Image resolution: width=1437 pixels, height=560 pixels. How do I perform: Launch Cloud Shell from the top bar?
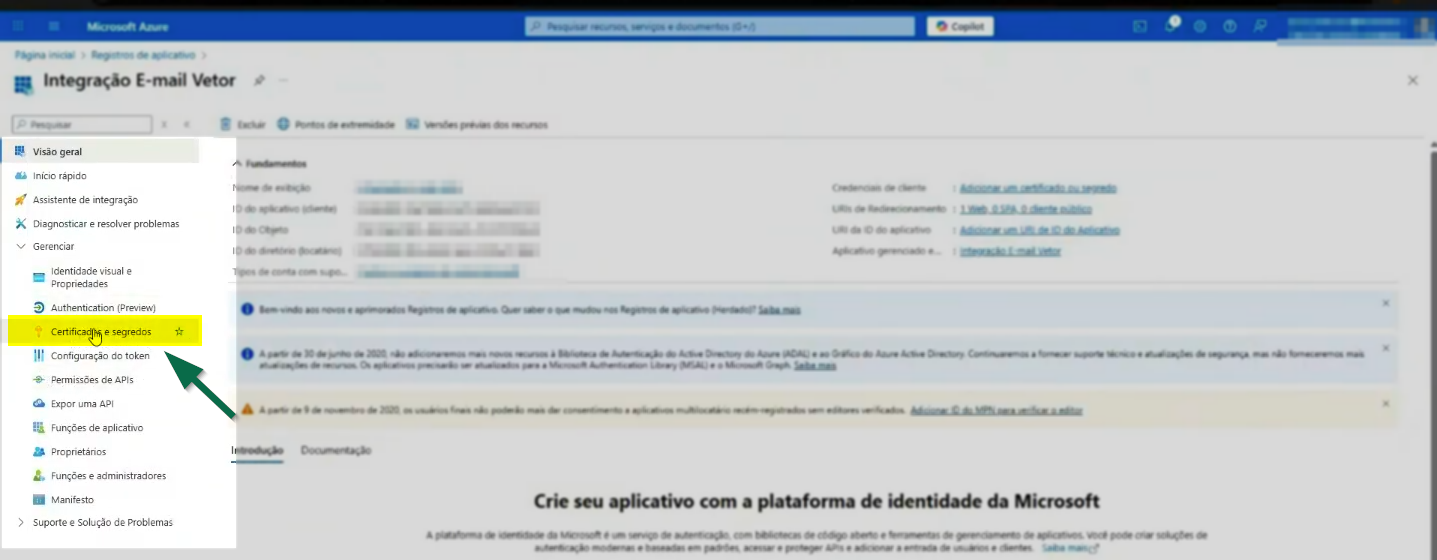coord(1140,26)
